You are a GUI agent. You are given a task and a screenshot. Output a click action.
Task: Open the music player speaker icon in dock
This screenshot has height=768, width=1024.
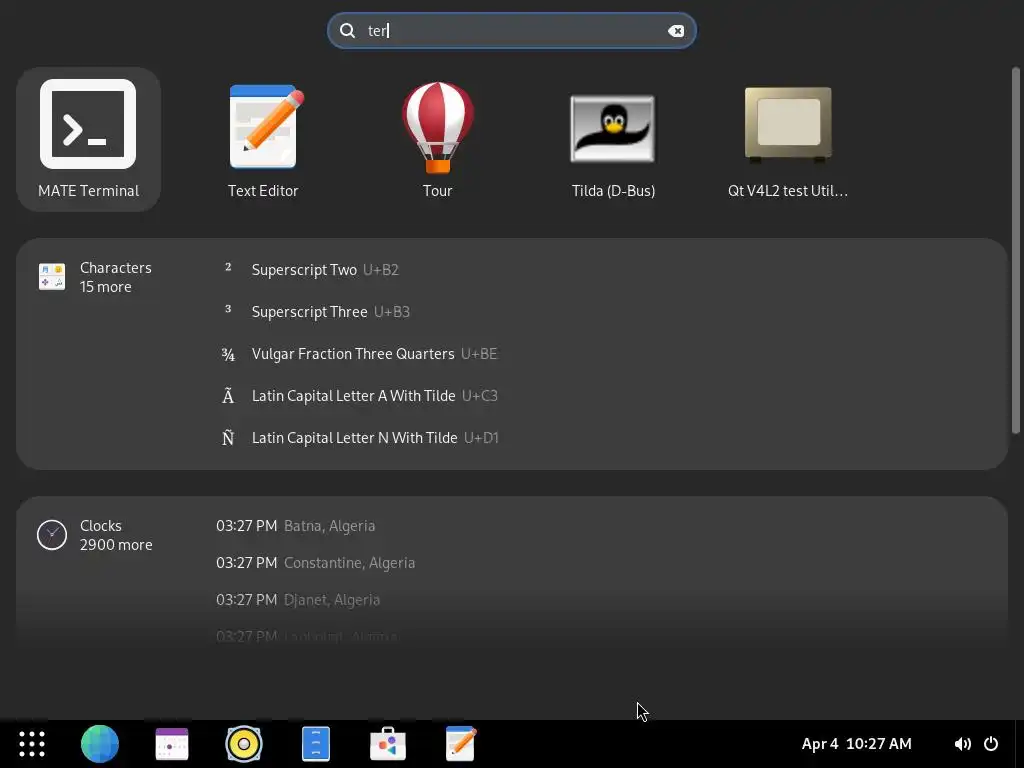[244, 744]
